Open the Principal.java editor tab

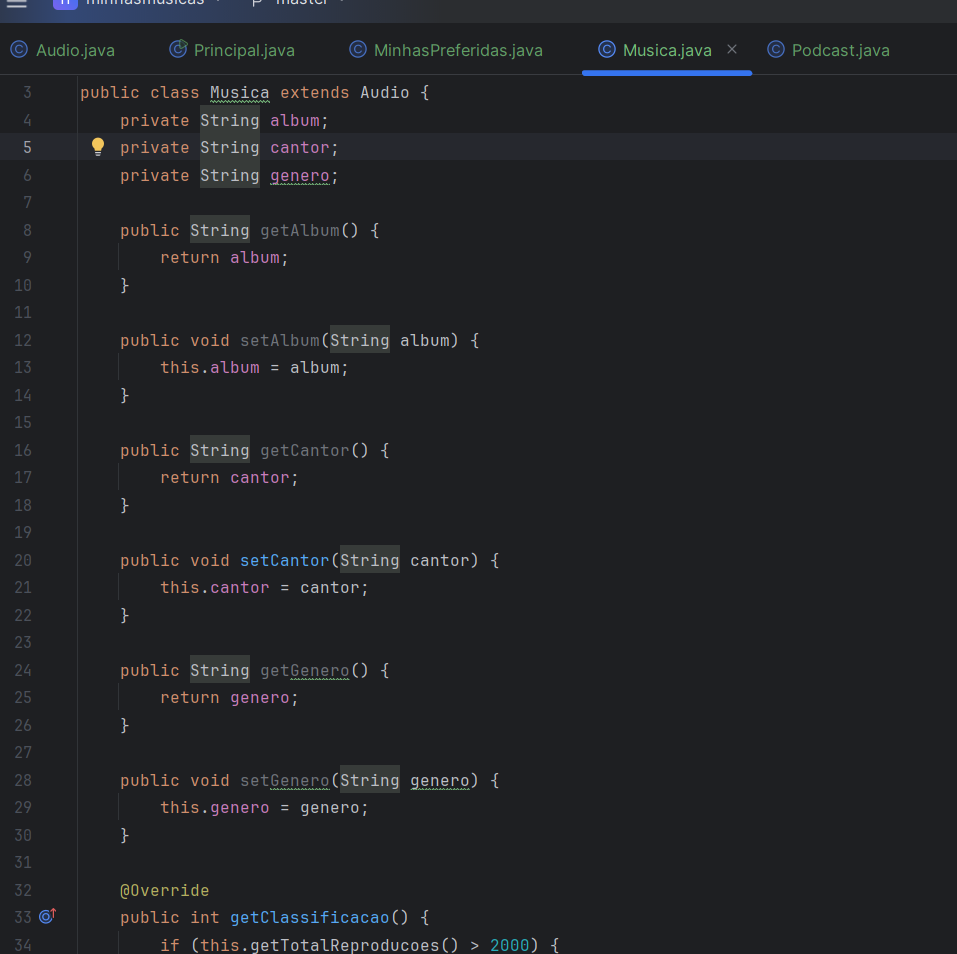click(x=232, y=50)
